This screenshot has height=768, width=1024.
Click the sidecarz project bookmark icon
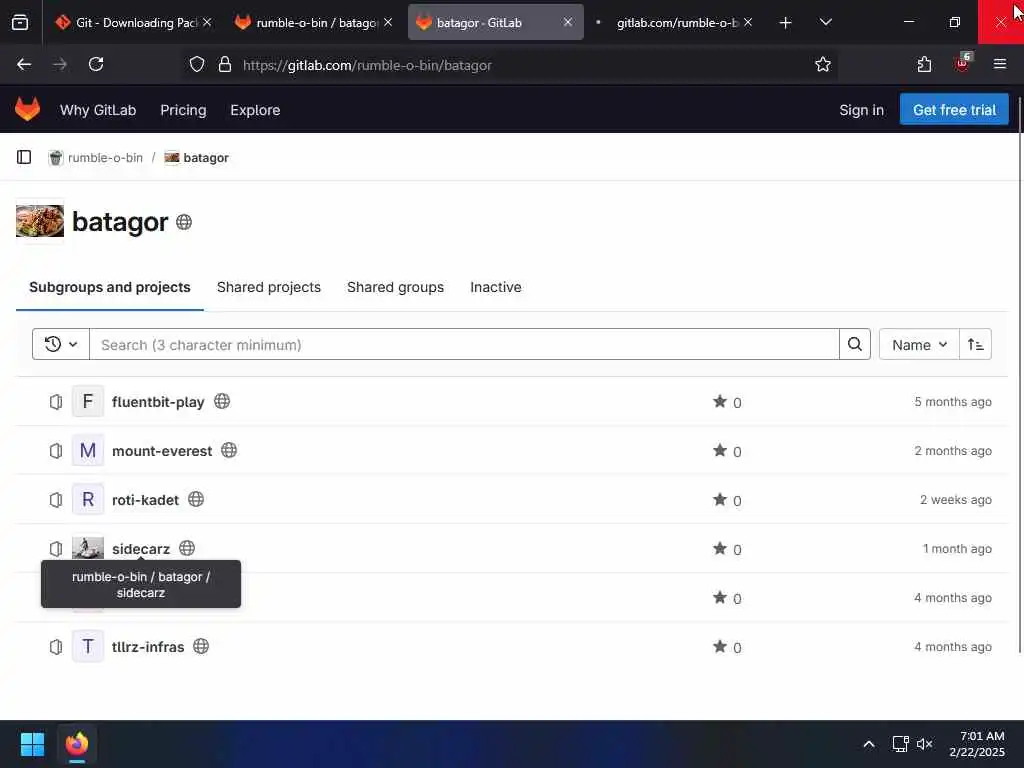click(x=56, y=549)
